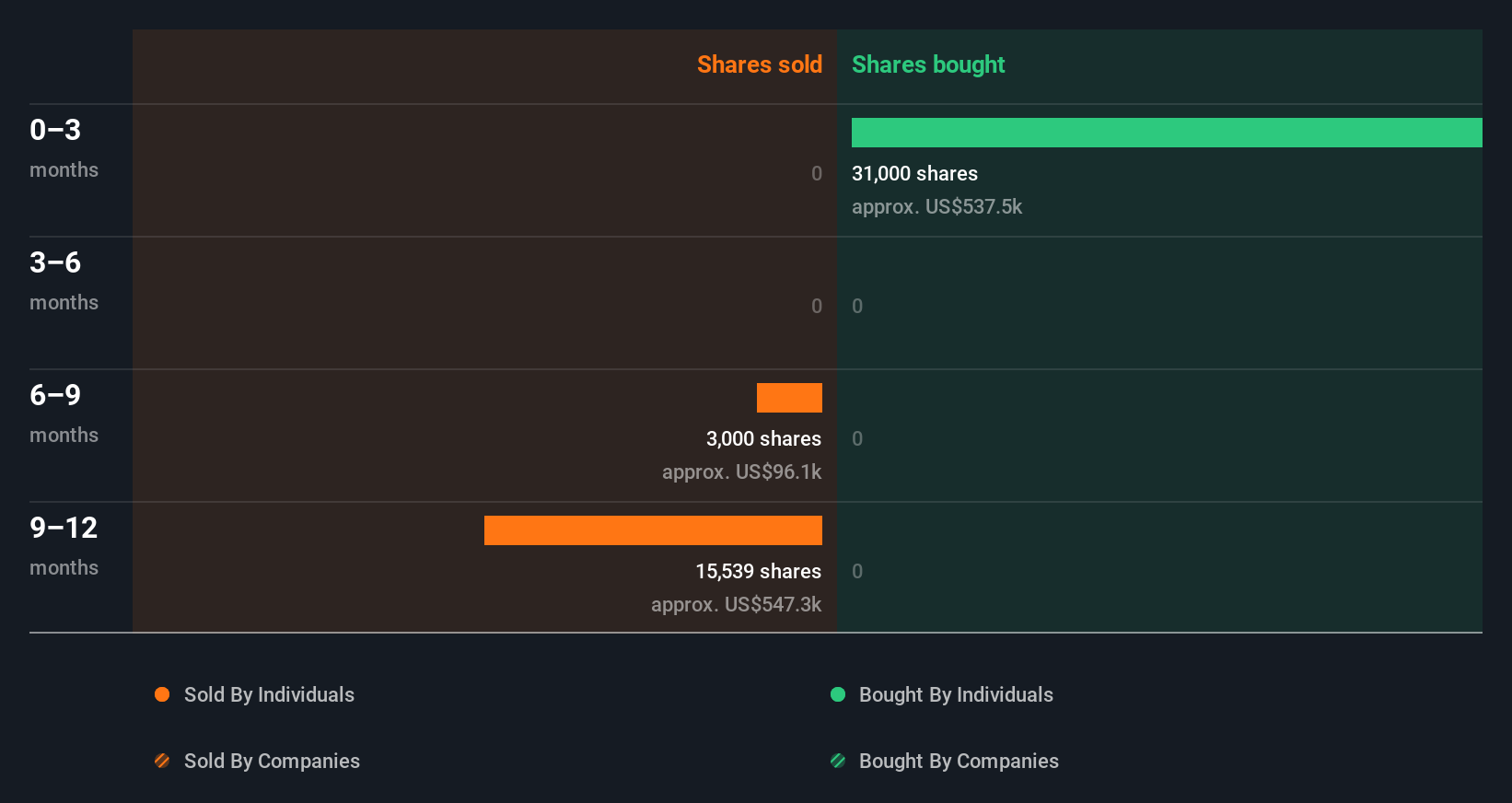1512x803 pixels.
Task: Click the green 31,000 shares bought bar
Action: (1167, 133)
